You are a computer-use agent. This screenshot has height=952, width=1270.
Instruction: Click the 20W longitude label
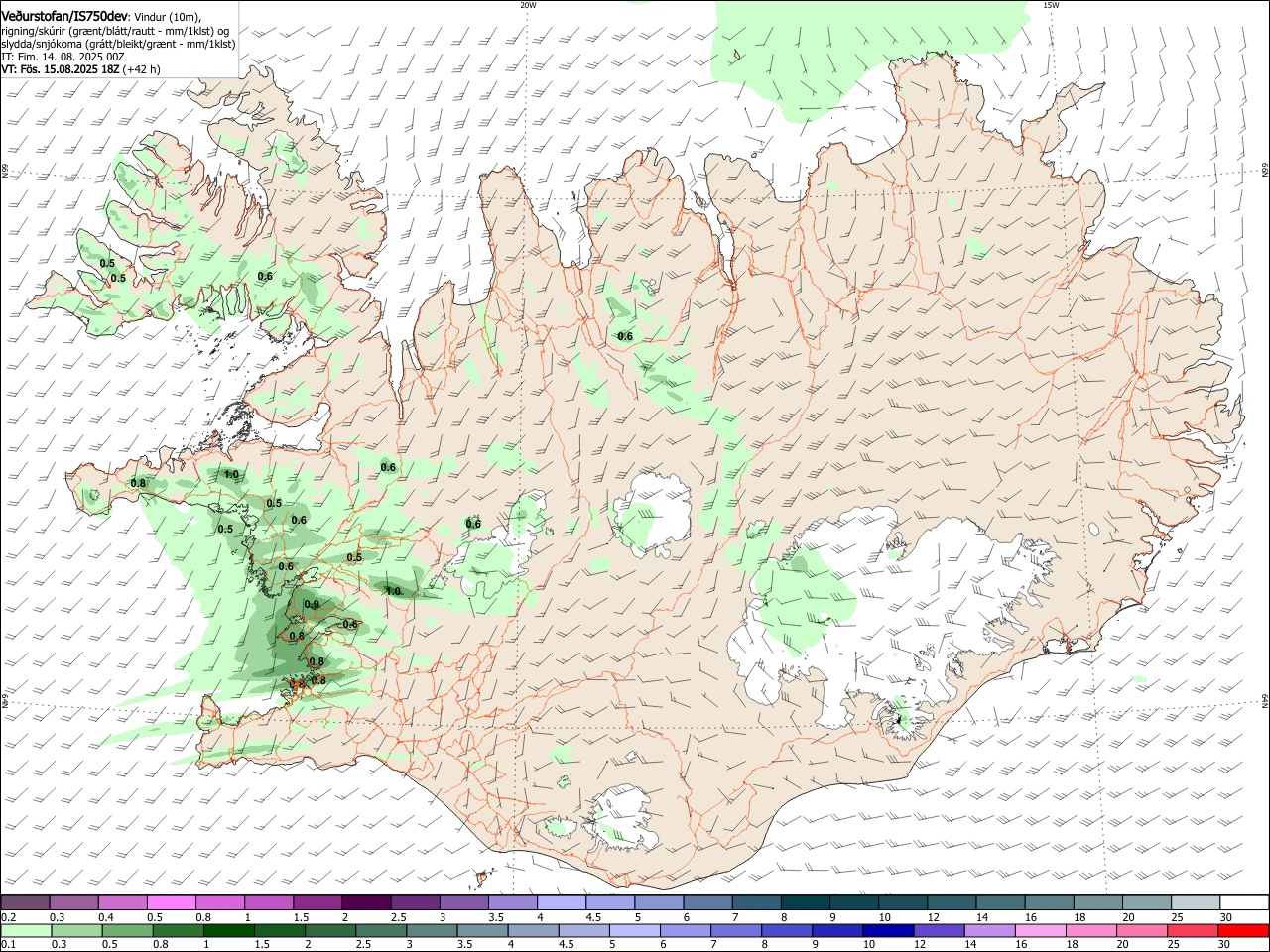coord(528,5)
